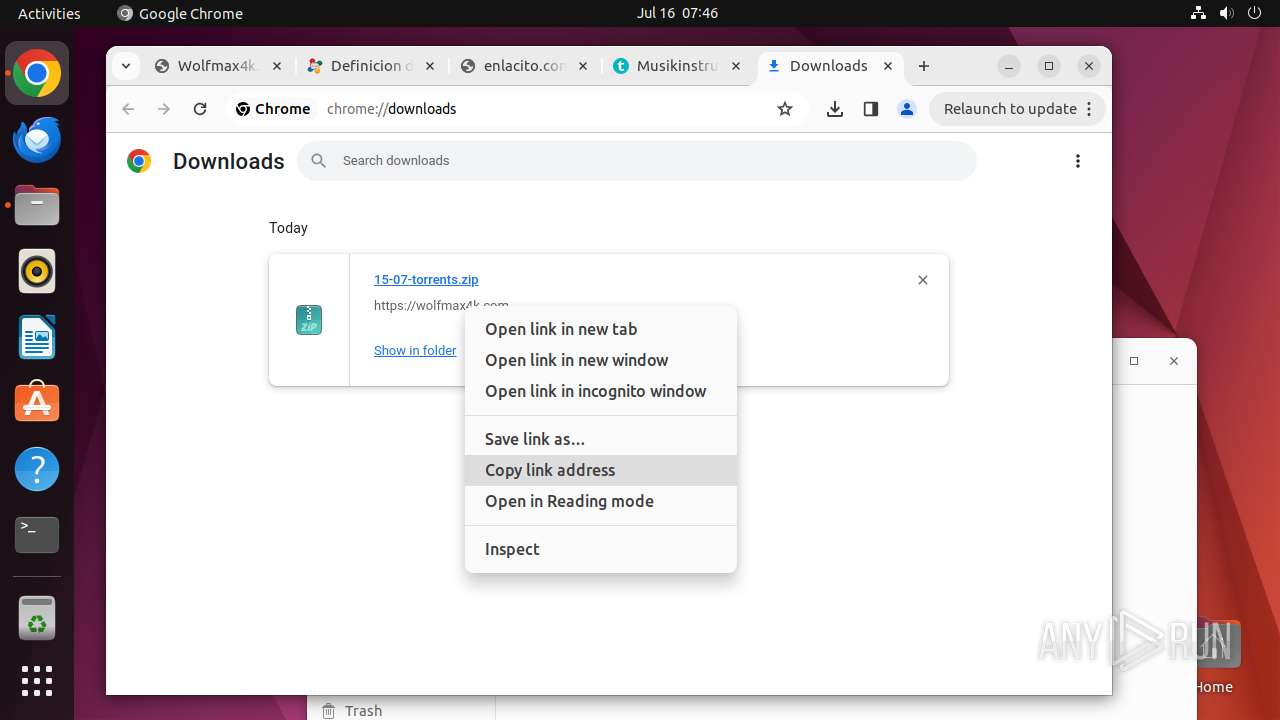This screenshot has height=720, width=1280.
Task: Click the zip file icon thumbnail
Action: pyautogui.click(x=309, y=320)
